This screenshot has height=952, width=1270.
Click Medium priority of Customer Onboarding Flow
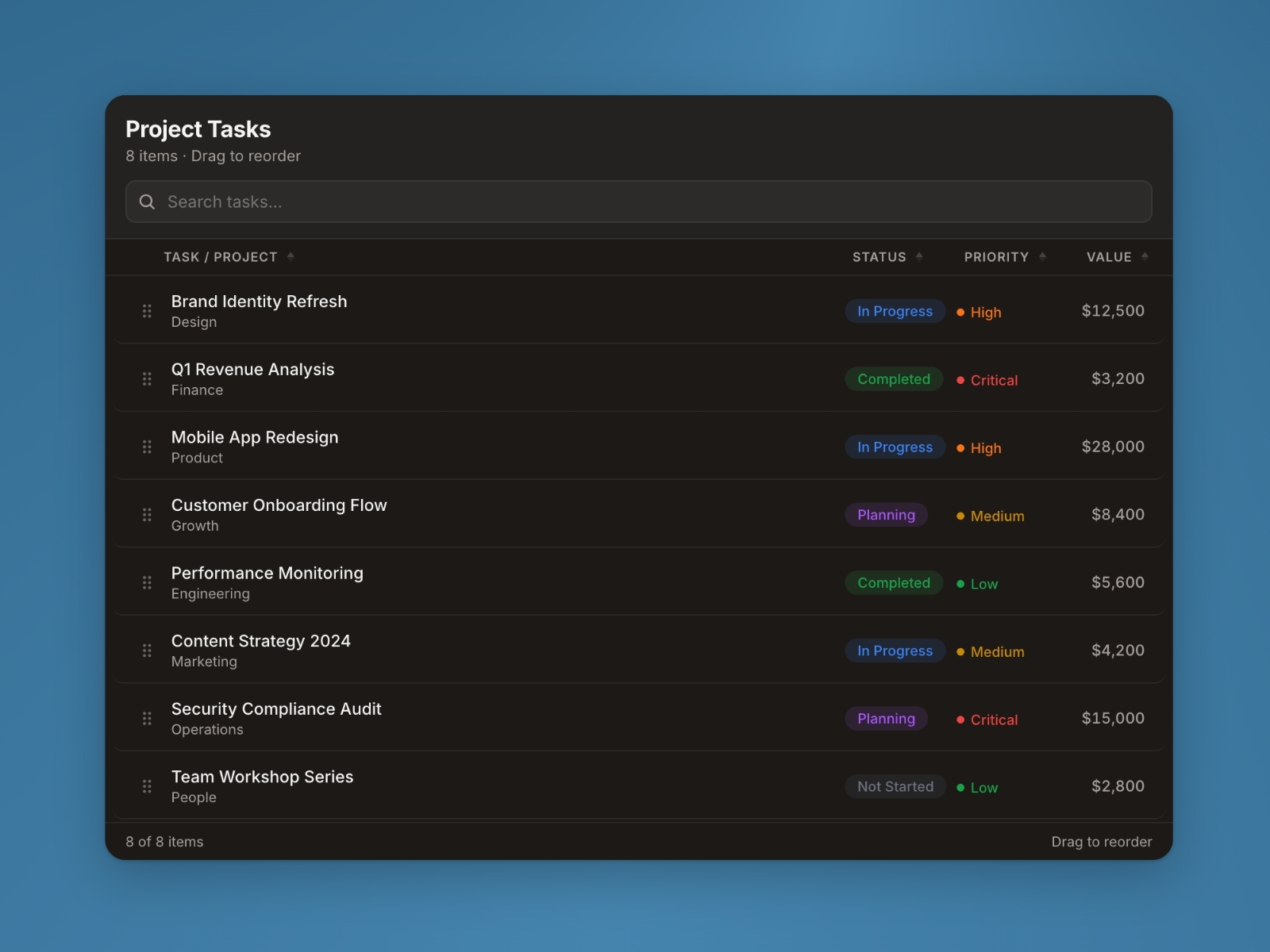coord(990,516)
